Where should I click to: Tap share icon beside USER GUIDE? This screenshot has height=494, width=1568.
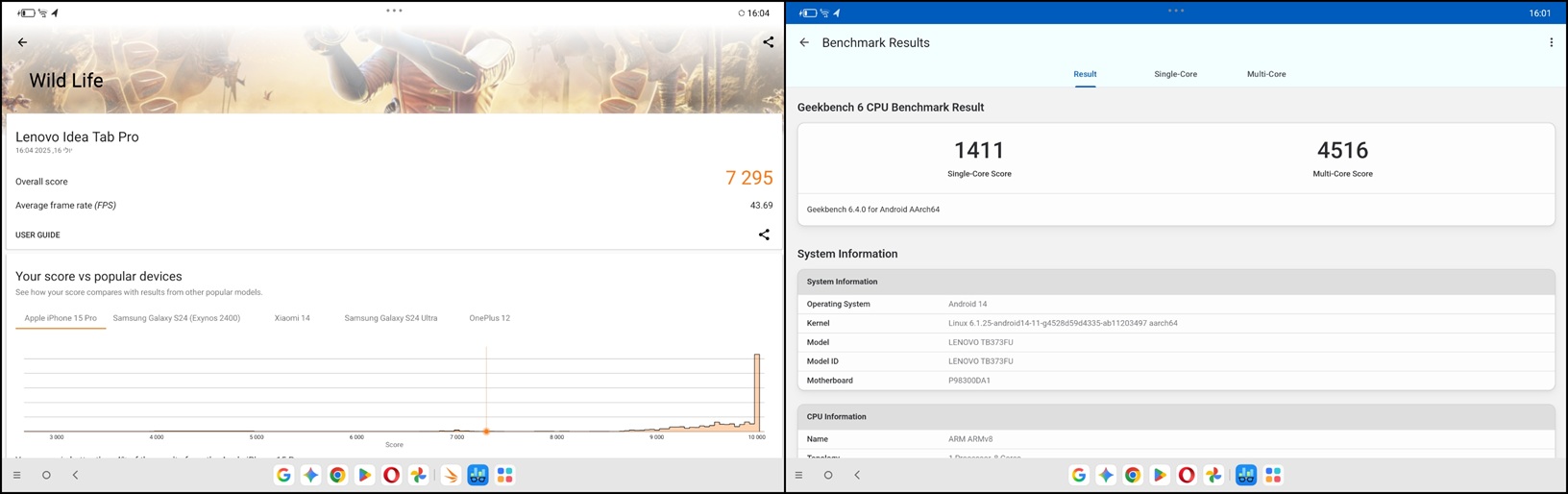pos(764,235)
